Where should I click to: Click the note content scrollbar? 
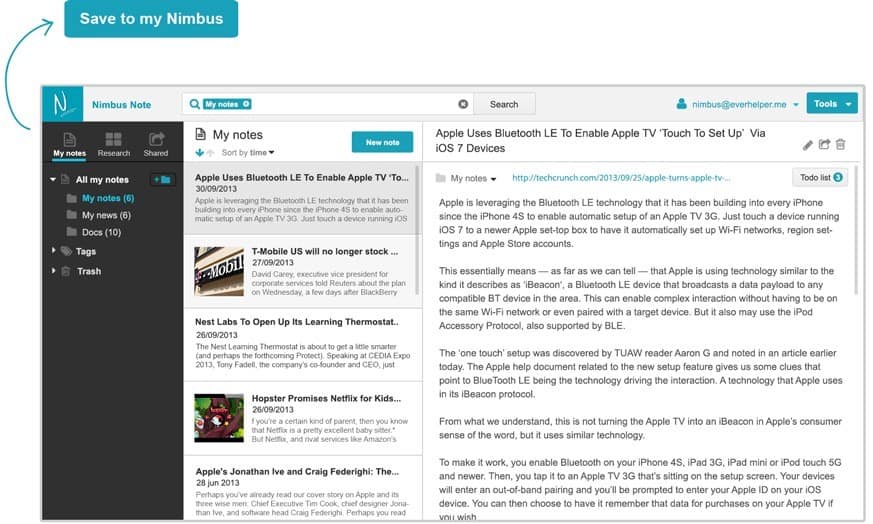[x=857, y=229]
